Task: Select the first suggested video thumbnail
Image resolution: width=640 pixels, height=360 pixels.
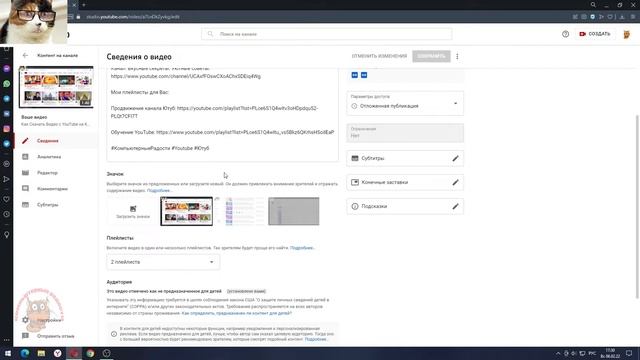Action: point(187,211)
